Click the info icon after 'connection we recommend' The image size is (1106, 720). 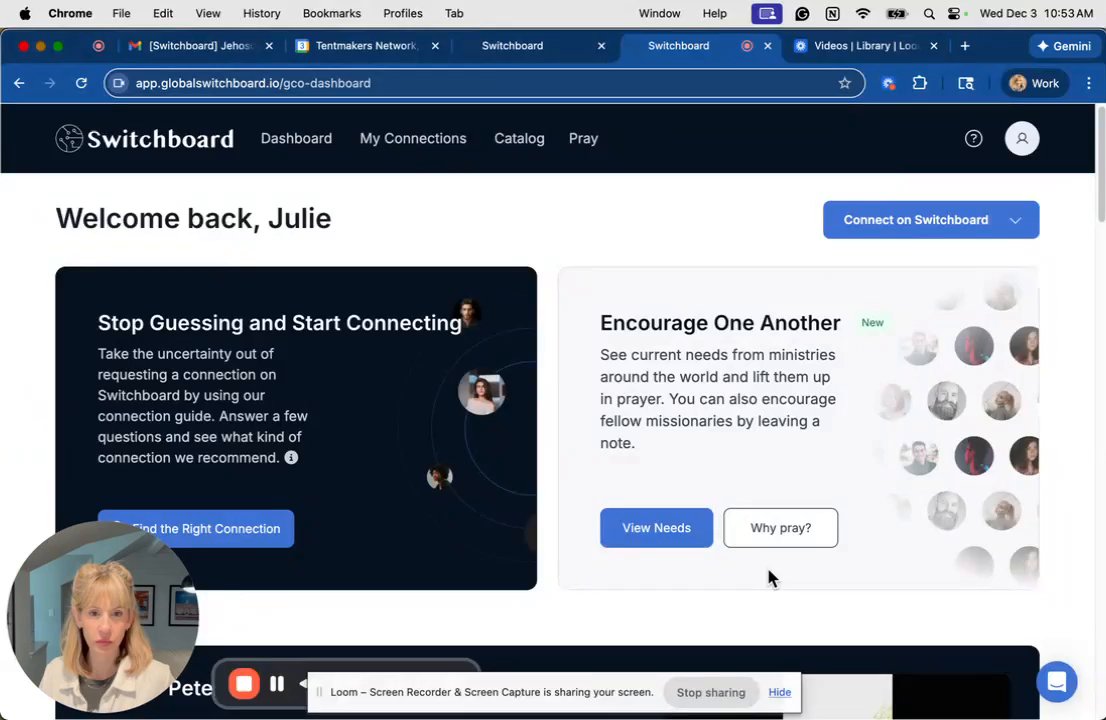(x=291, y=458)
